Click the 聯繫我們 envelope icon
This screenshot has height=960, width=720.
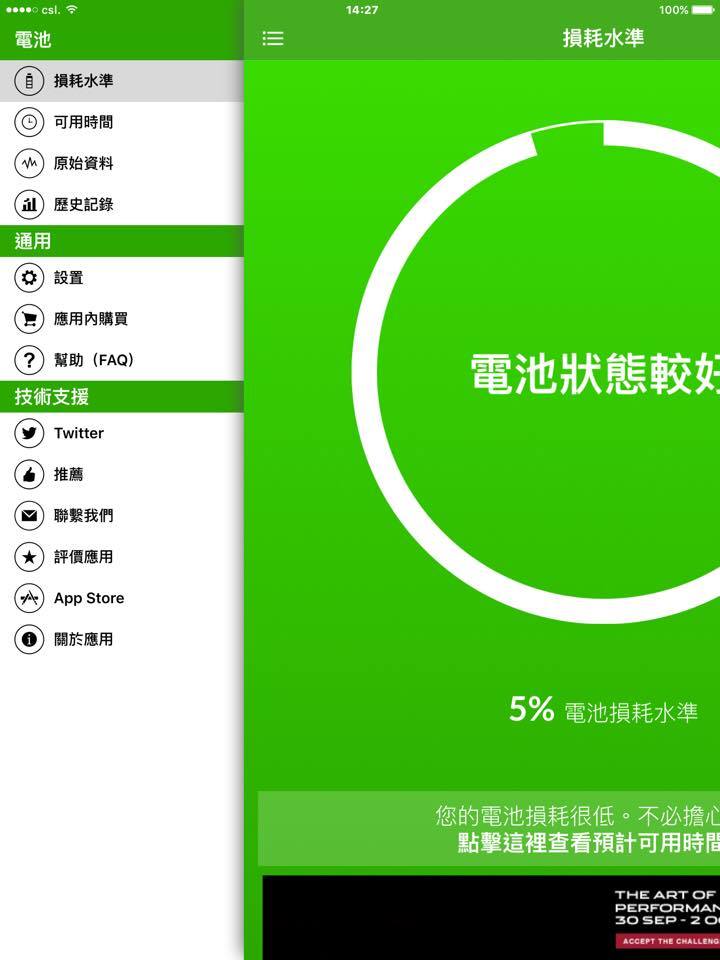29,516
